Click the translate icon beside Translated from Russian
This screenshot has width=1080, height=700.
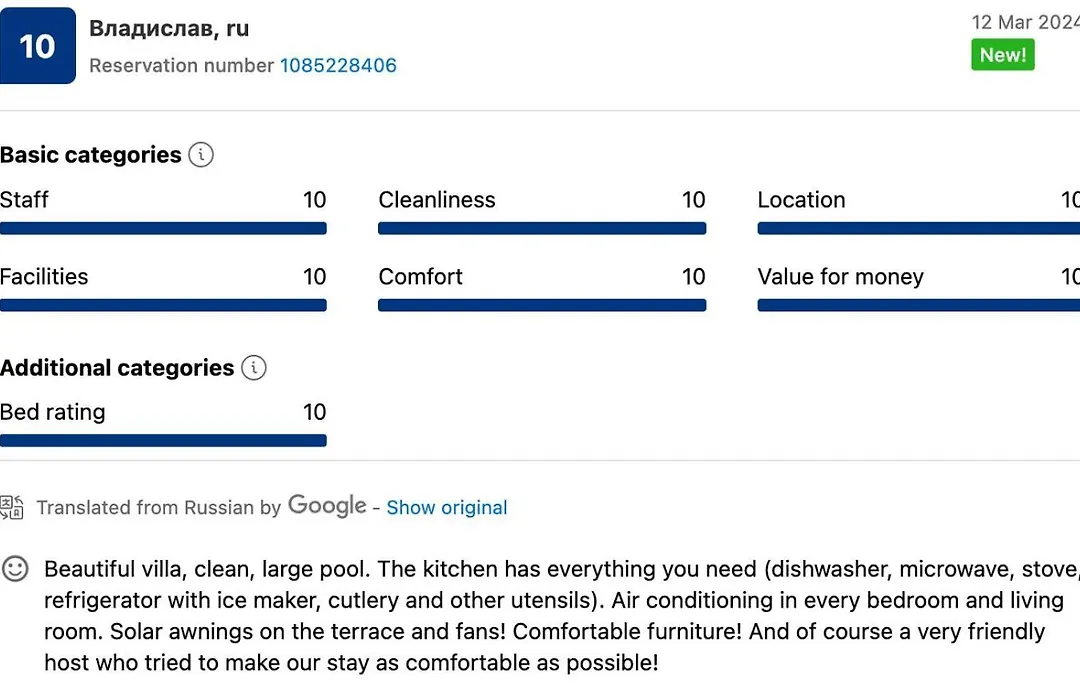point(12,507)
